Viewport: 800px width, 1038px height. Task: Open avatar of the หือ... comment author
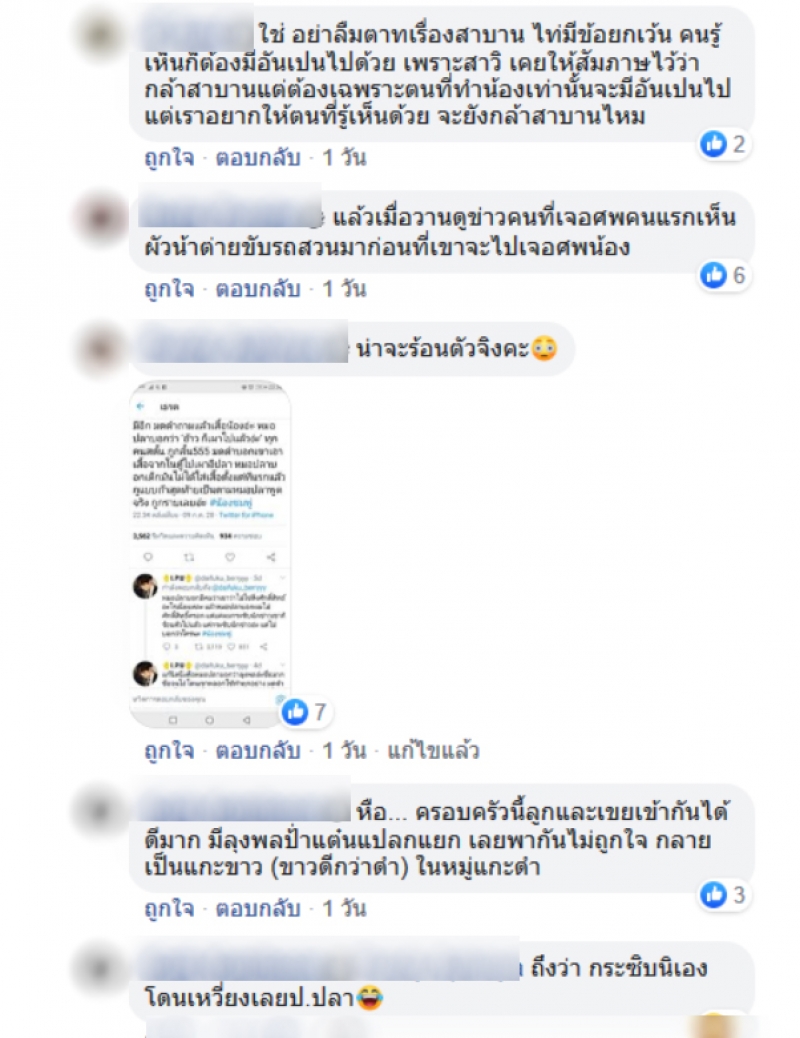coord(100,810)
